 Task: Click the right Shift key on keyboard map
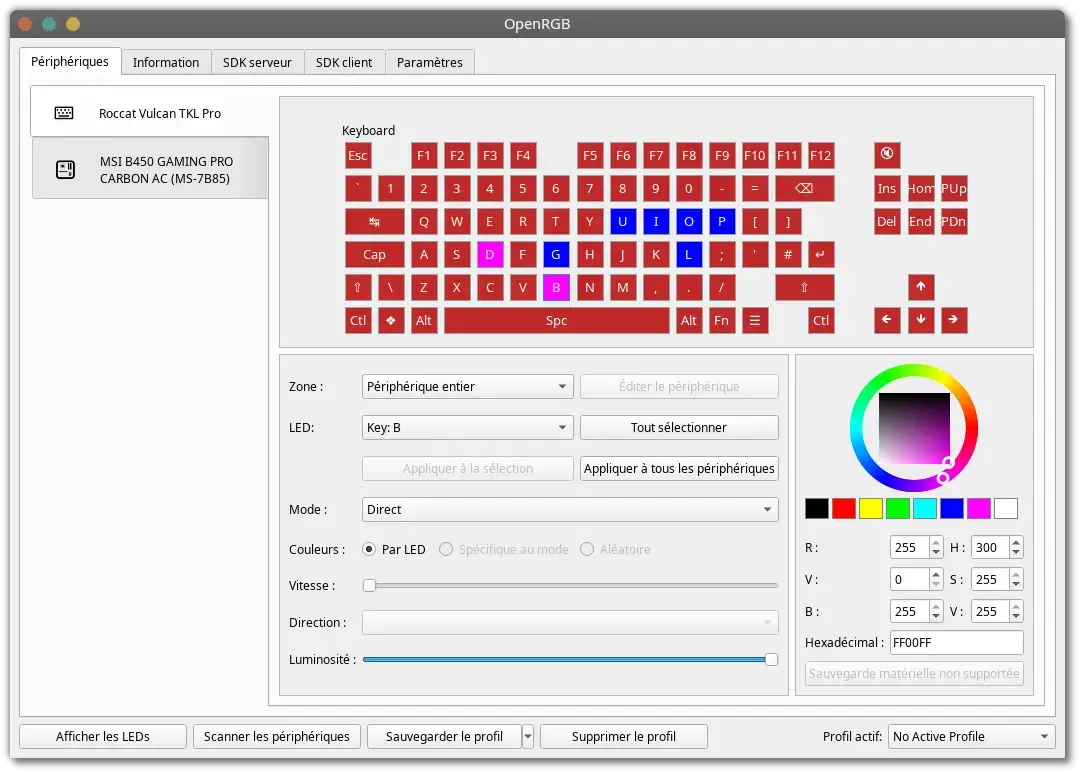[805, 287]
